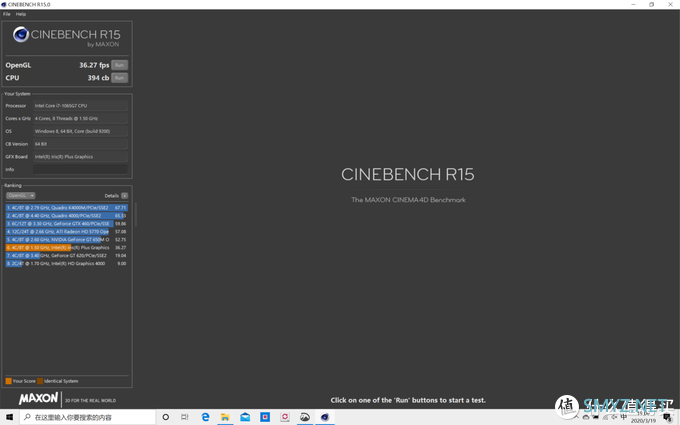Screen dimensions: 680x425
Task: Click the taskbar search box
Action: pos(88,417)
